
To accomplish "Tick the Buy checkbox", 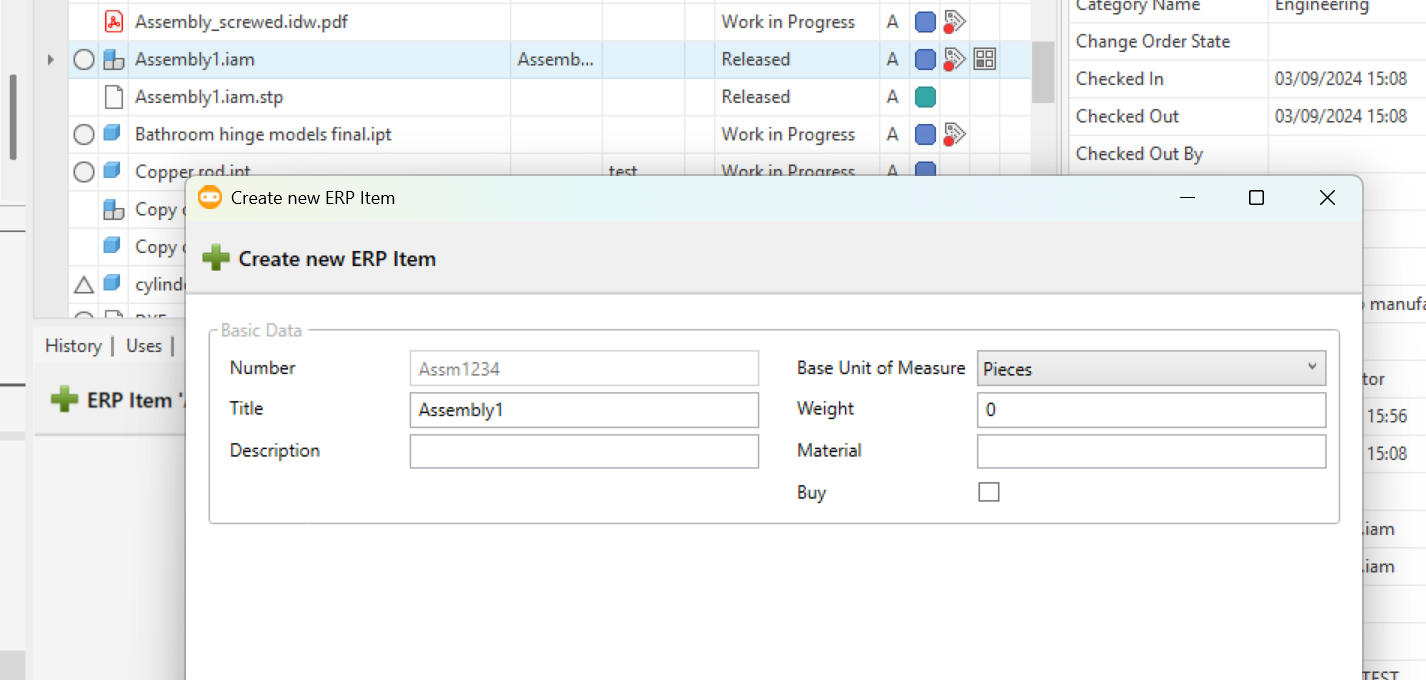I will [x=989, y=492].
